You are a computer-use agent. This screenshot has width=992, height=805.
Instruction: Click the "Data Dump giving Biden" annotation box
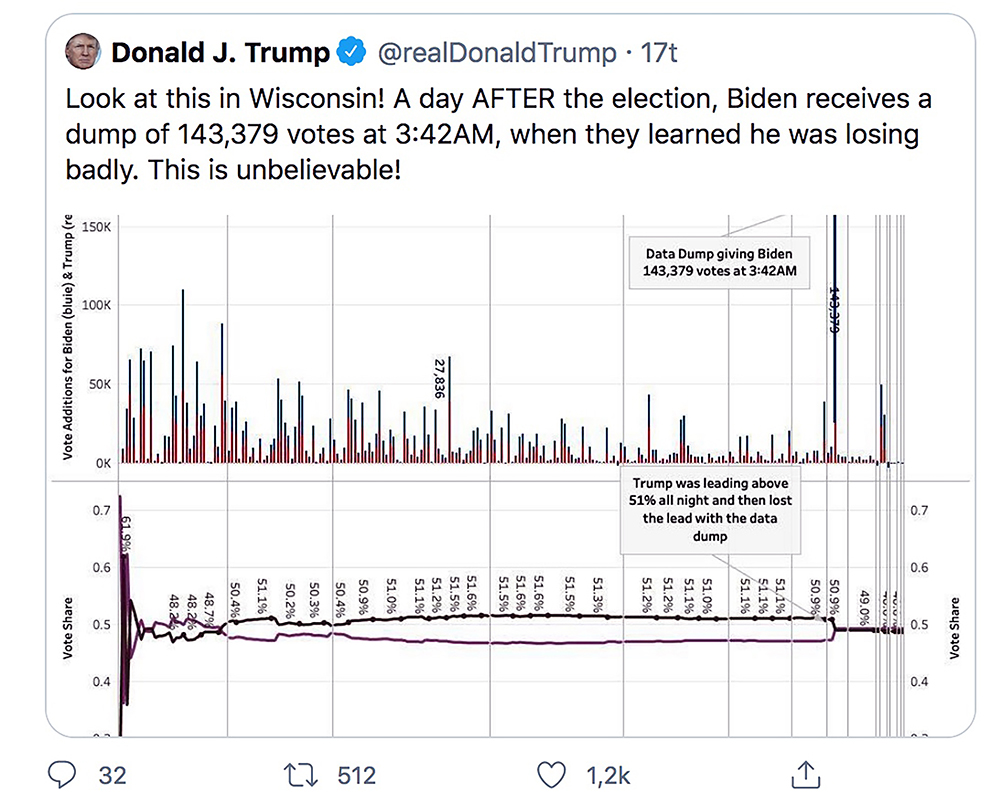pyautogui.click(x=718, y=263)
